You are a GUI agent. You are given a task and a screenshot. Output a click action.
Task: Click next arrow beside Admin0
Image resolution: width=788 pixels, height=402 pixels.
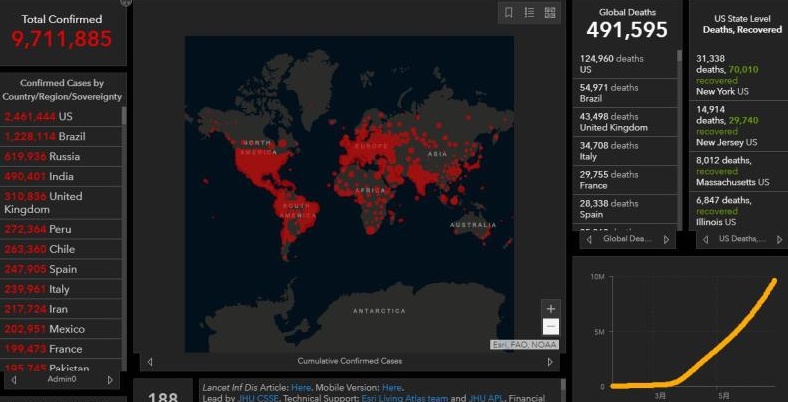point(112,380)
